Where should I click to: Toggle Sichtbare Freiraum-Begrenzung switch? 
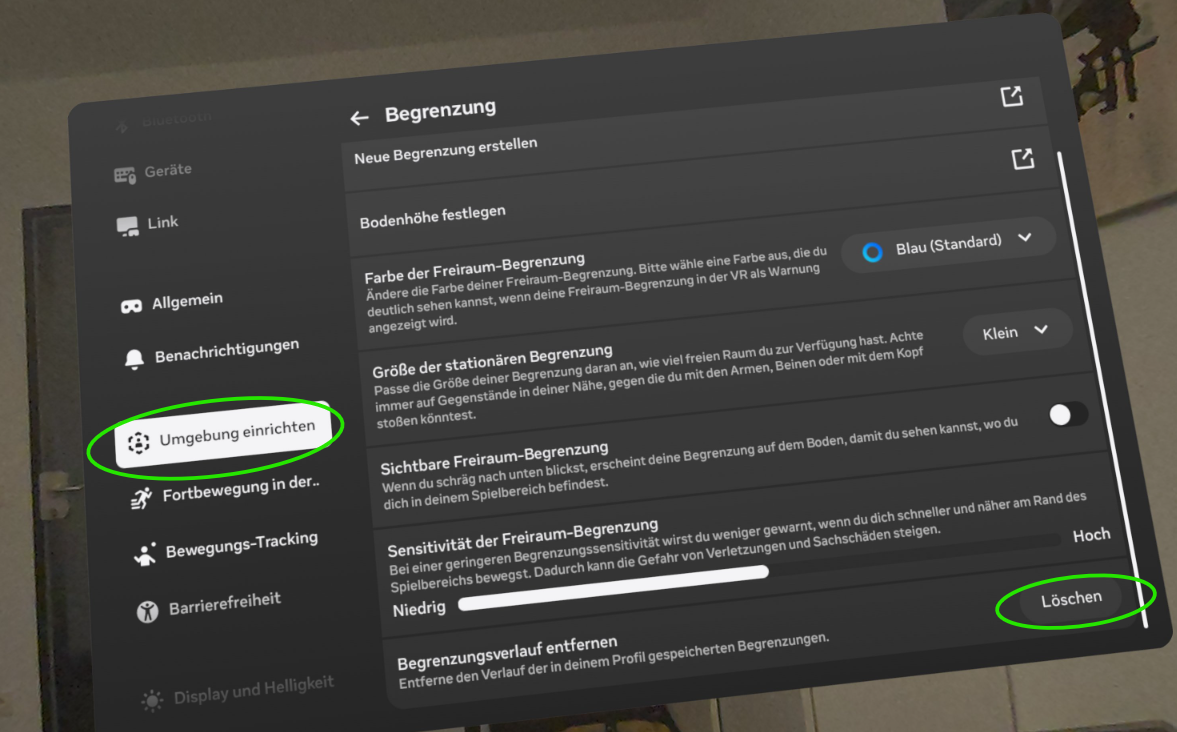[x=1068, y=414]
